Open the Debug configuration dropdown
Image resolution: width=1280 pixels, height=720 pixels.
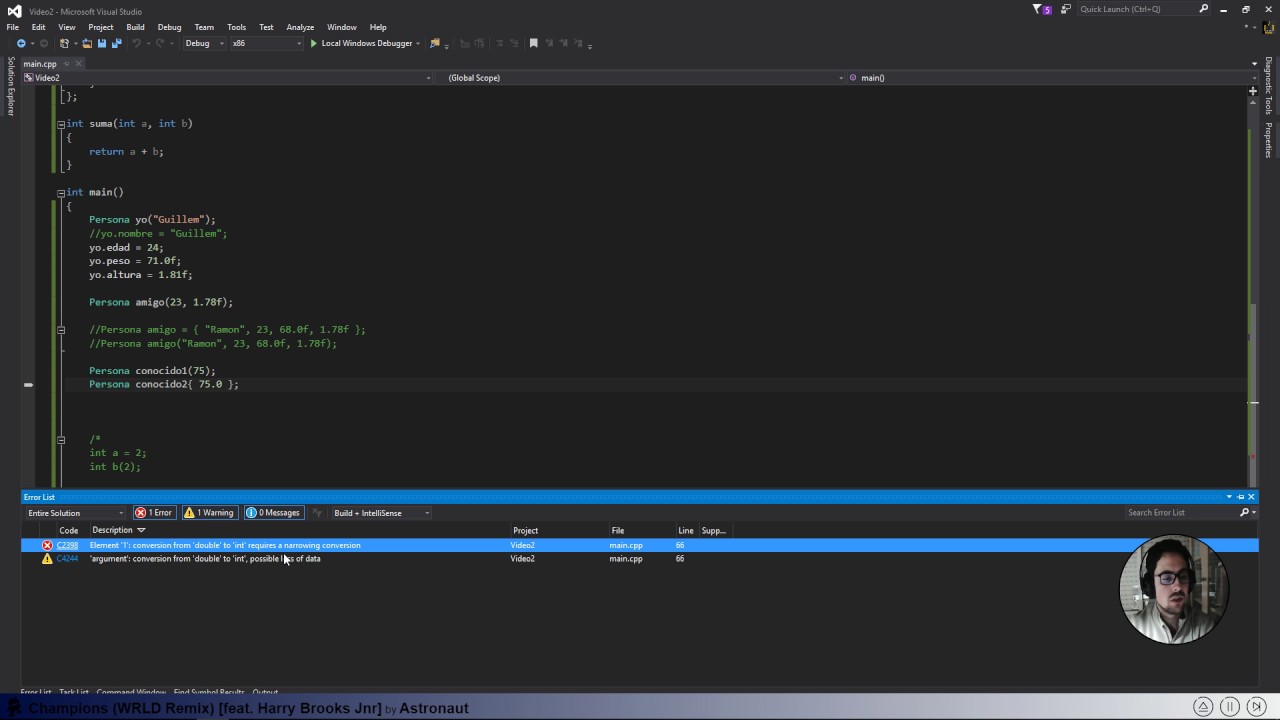pyautogui.click(x=204, y=43)
